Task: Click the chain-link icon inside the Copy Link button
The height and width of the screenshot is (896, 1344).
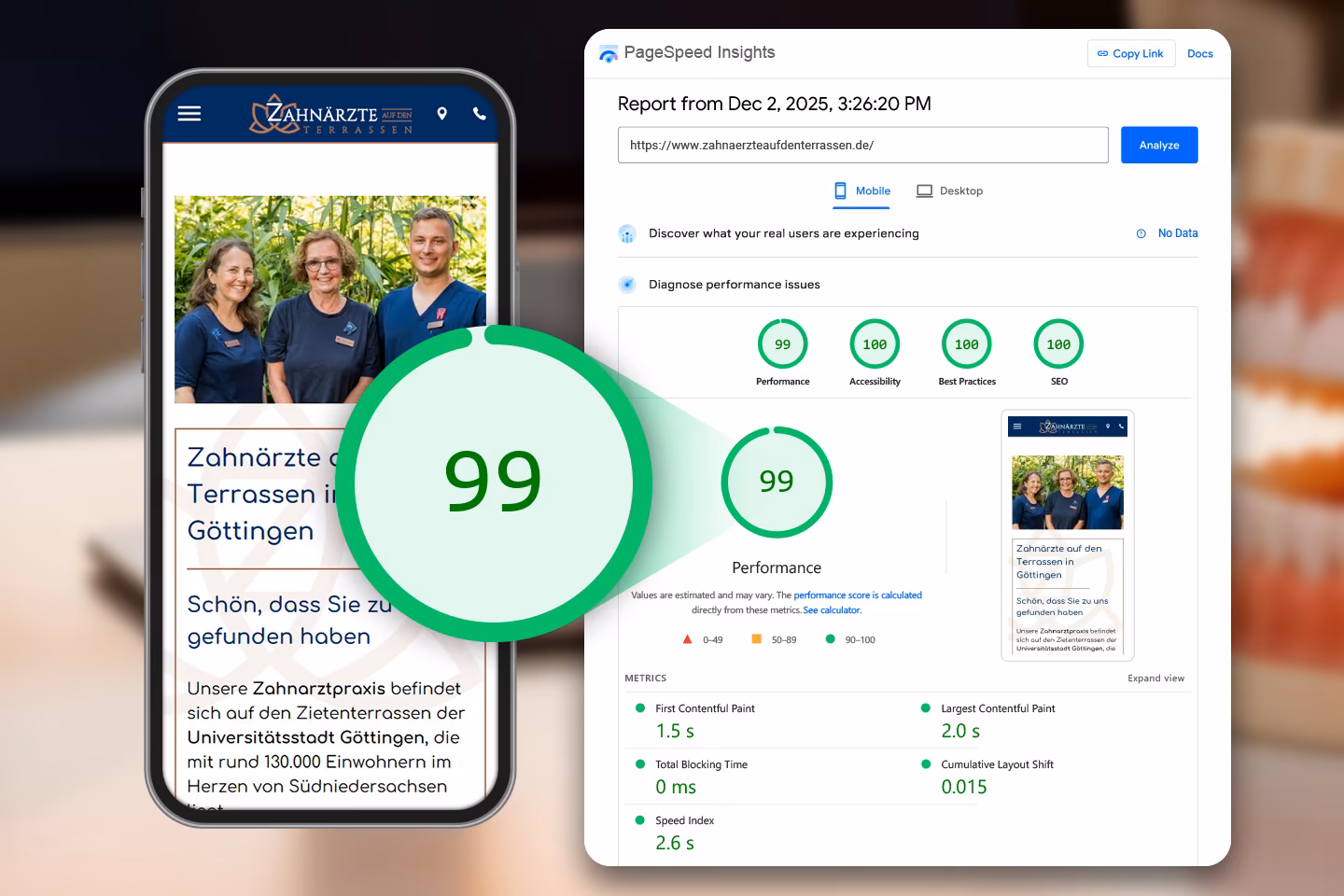Action: [1102, 53]
